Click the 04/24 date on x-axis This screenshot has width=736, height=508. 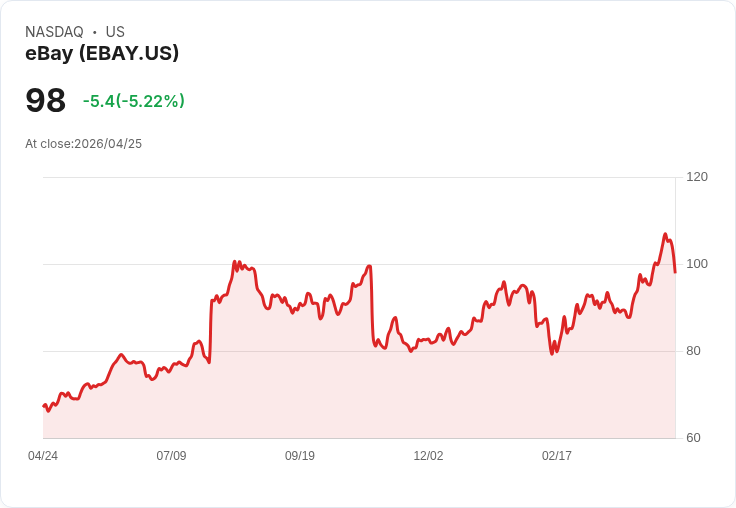coord(43,456)
